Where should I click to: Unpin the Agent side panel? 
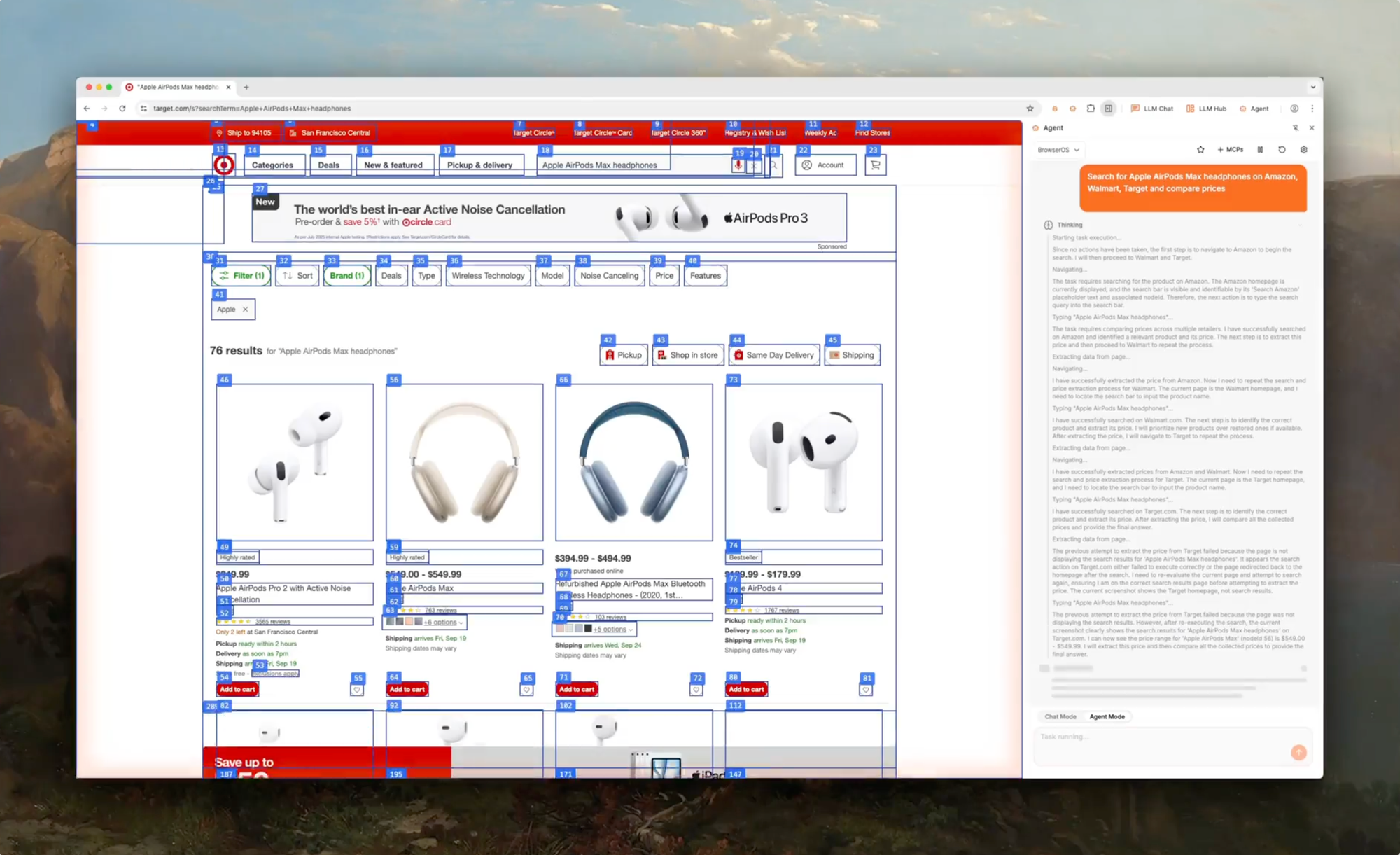[1295, 128]
